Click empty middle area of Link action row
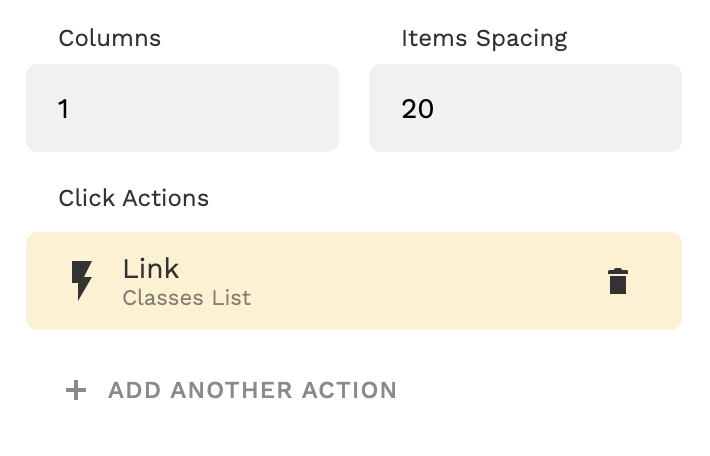The image size is (710, 456). coord(420,281)
